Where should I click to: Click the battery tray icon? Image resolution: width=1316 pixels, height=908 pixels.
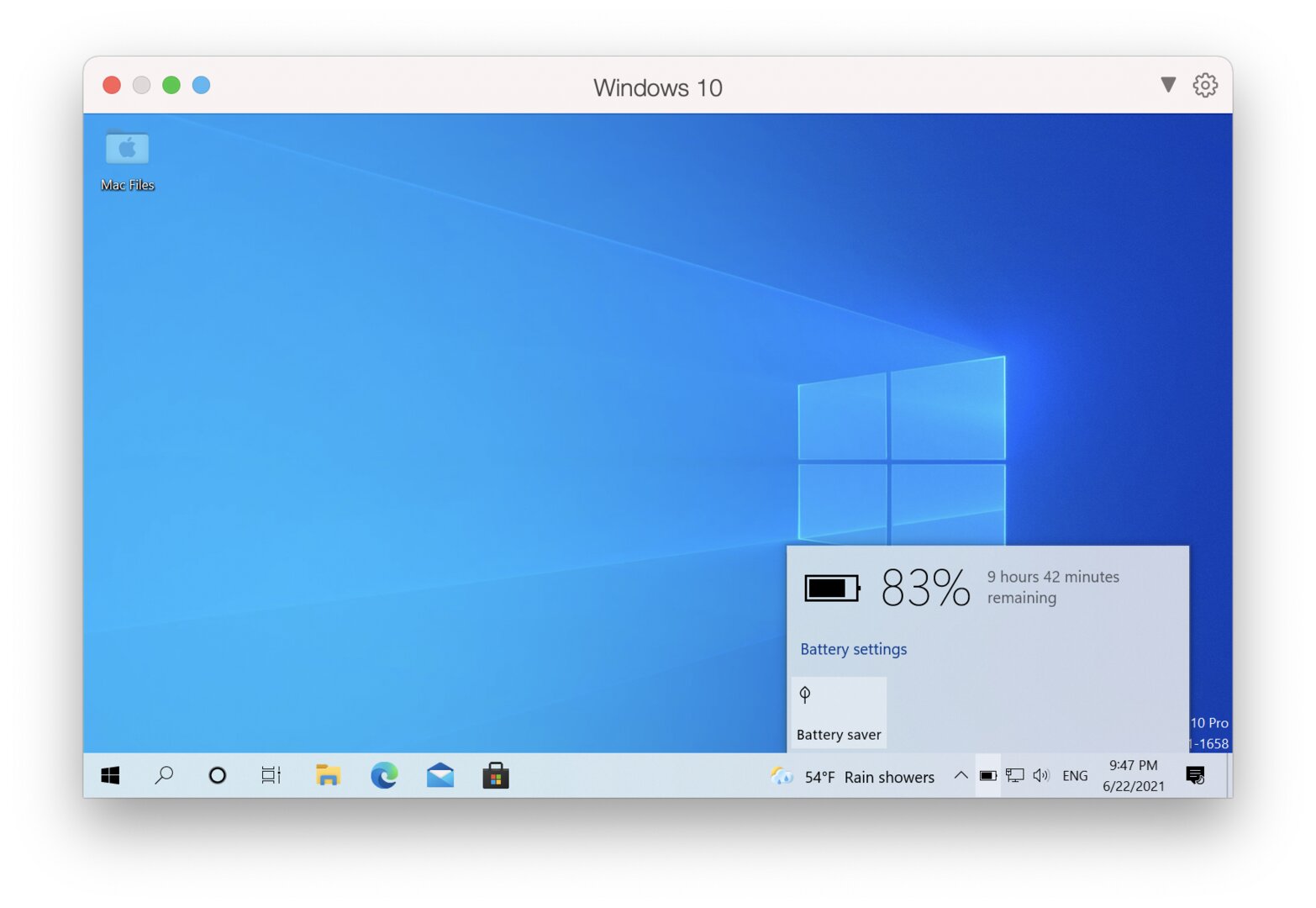pyautogui.click(x=988, y=775)
